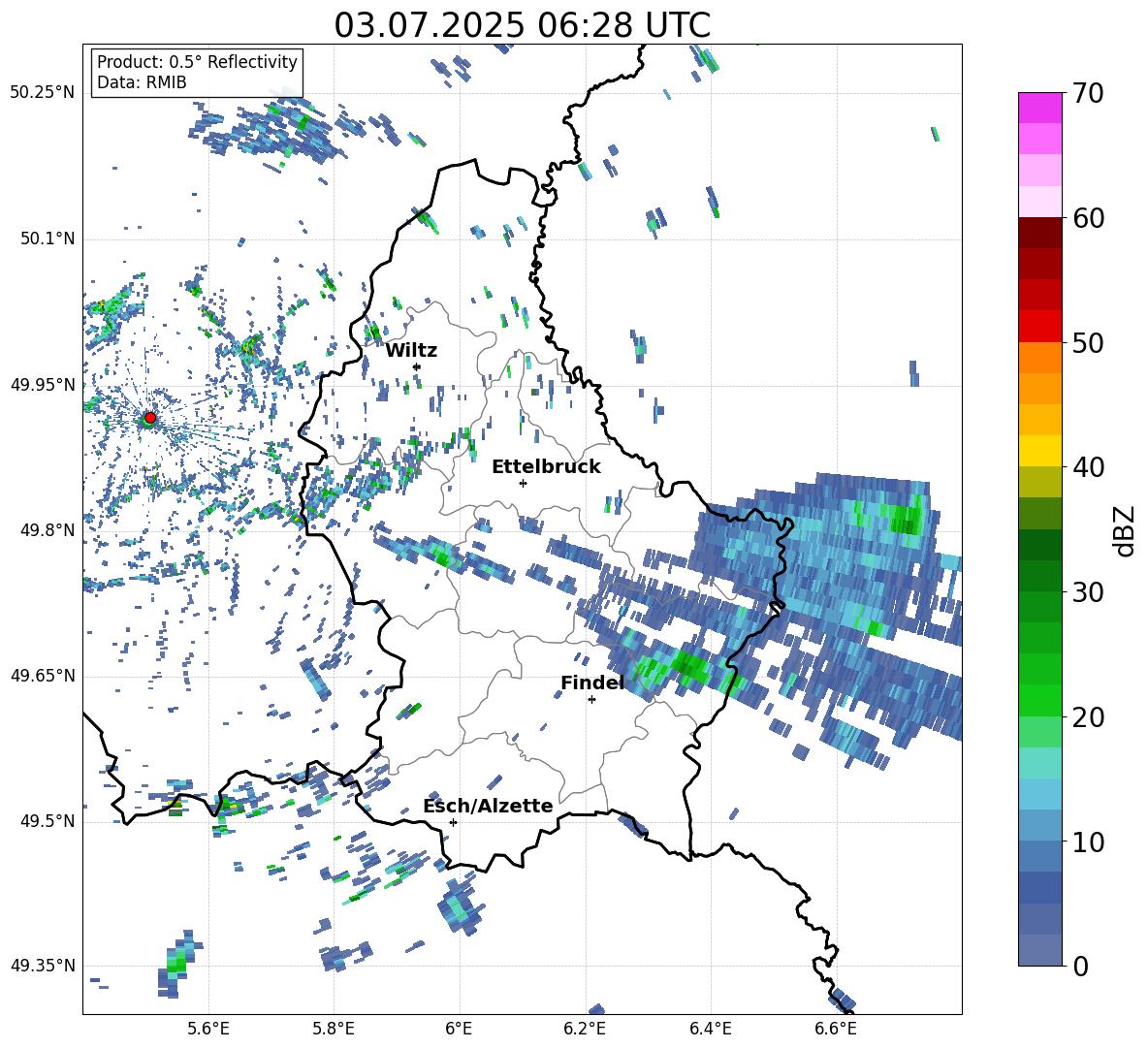Viewport: 1148px width, 1048px height.
Task: Click the Esch/Alzette city label
Action: [488, 806]
